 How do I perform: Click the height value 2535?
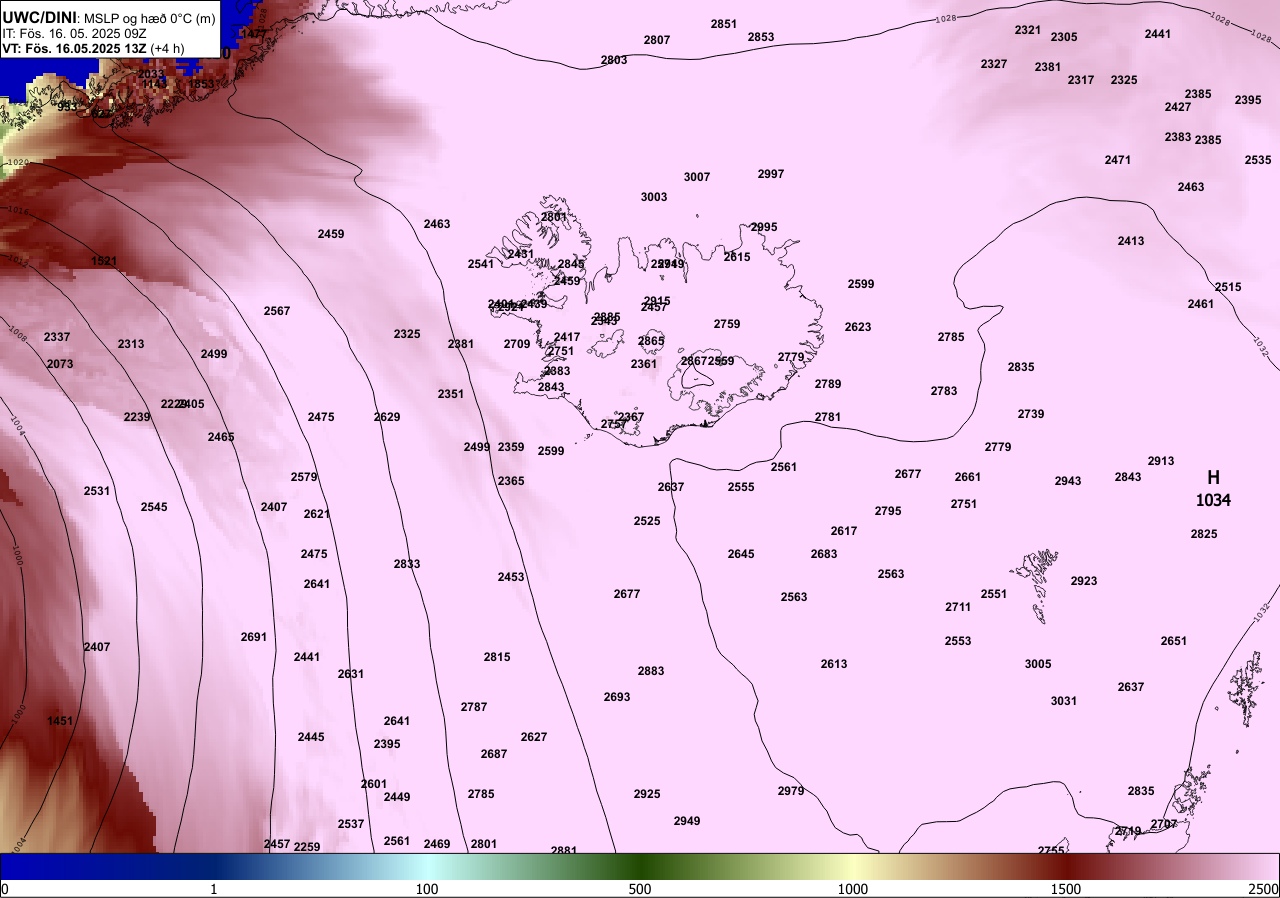(x=1258, y=160)
